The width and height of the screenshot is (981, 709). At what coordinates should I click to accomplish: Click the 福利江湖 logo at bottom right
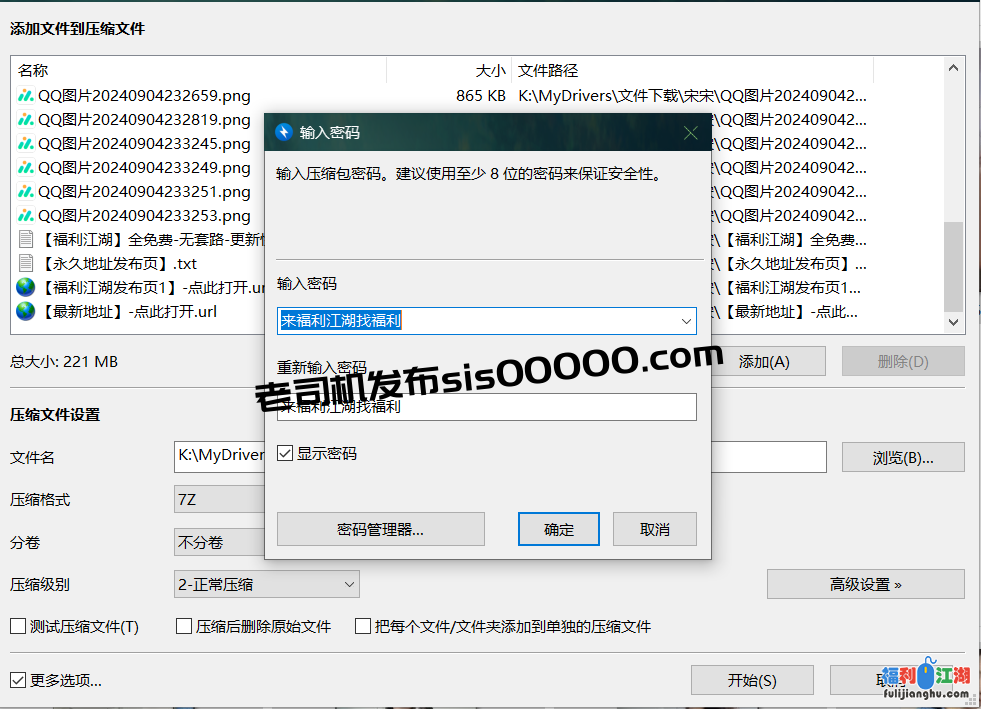pyautogui.click(x=926, y=681)
